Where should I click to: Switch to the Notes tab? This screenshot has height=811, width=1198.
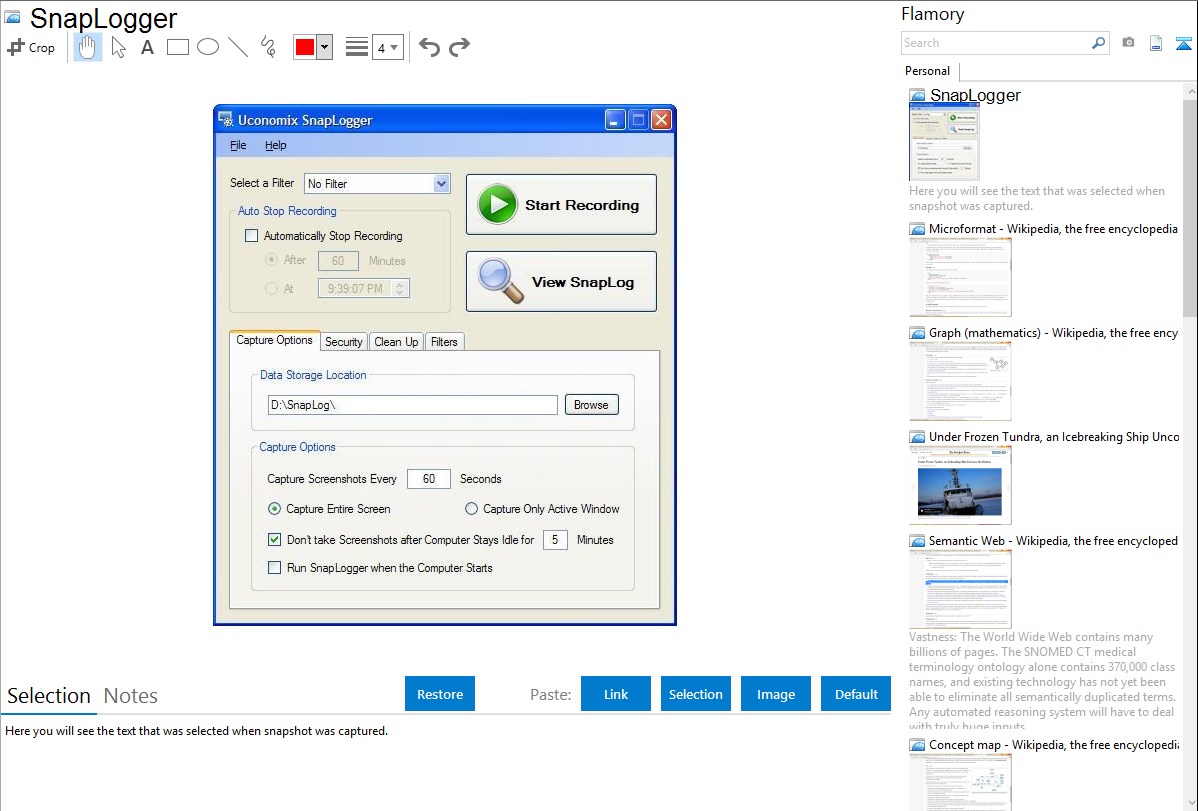tap(131, 696)
